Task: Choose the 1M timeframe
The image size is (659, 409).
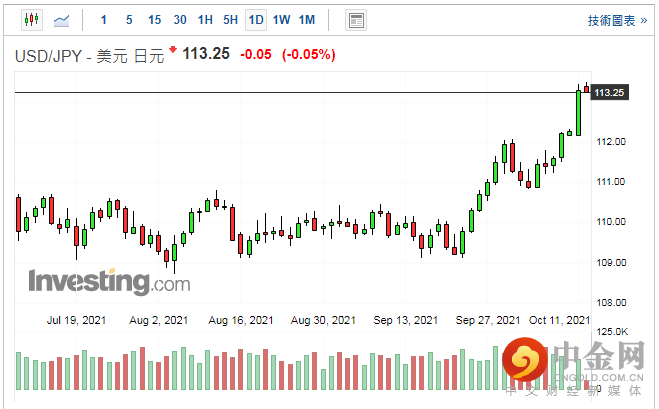Action: pyautogui.click(x=307, y=20)
